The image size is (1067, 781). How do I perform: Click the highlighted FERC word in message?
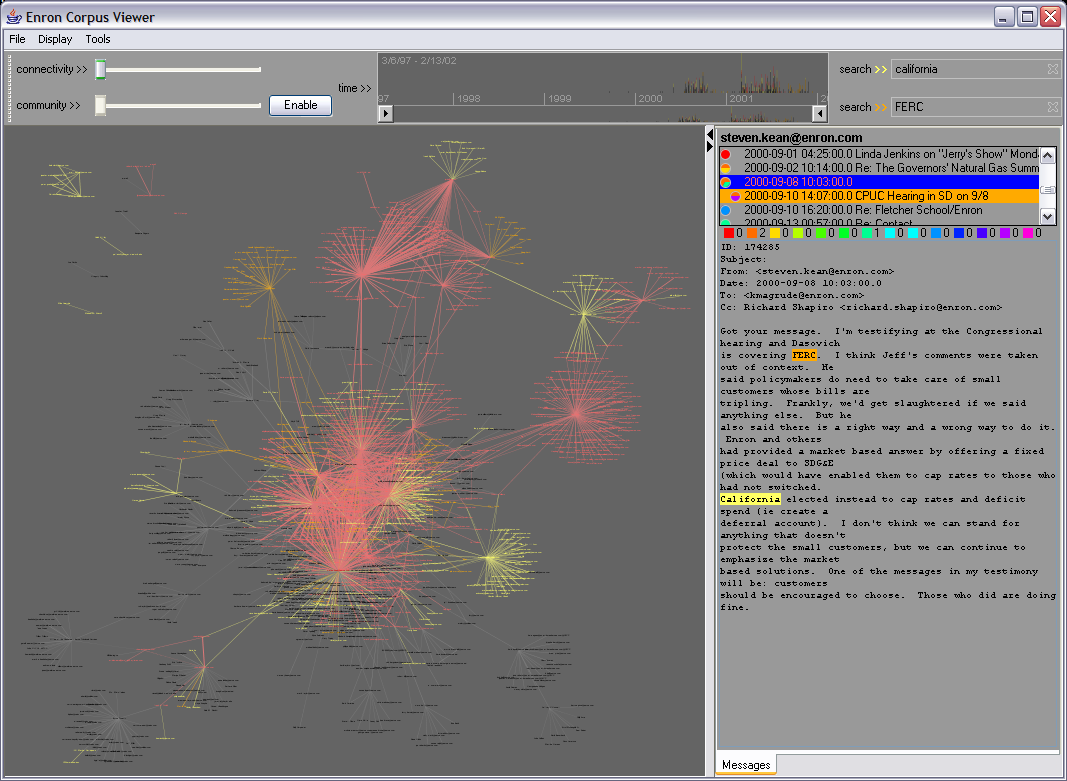(x=804, y=355)
